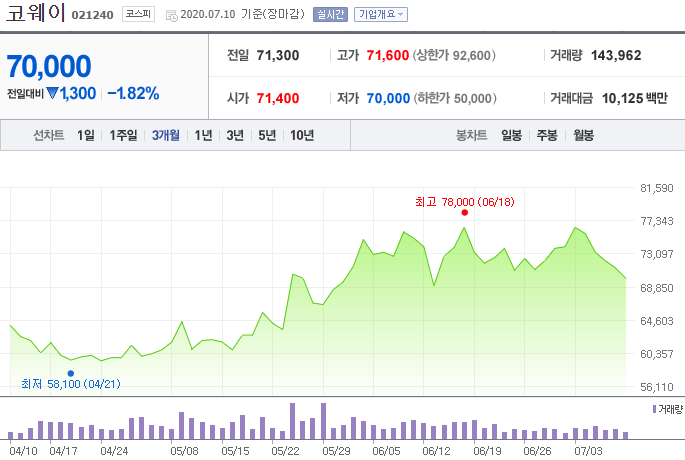Viewport: 685px width, 460px height.
Task: Click the 거래량 value 143,962
Action: point(616,55)
